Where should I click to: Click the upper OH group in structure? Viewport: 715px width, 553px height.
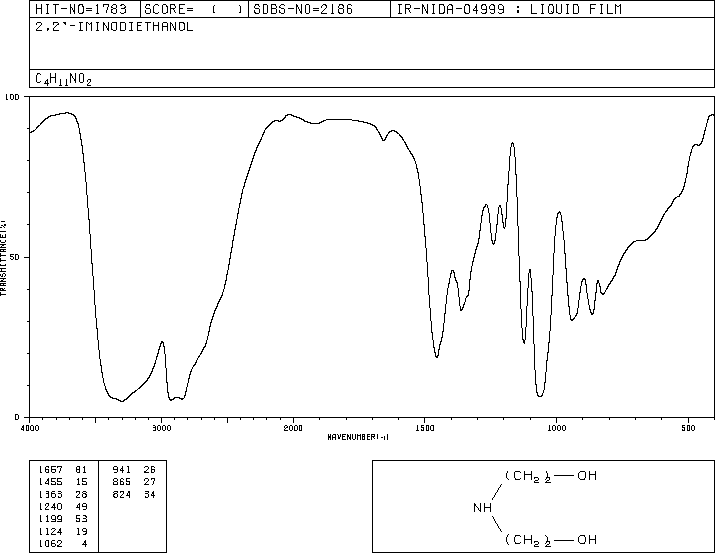587,475
